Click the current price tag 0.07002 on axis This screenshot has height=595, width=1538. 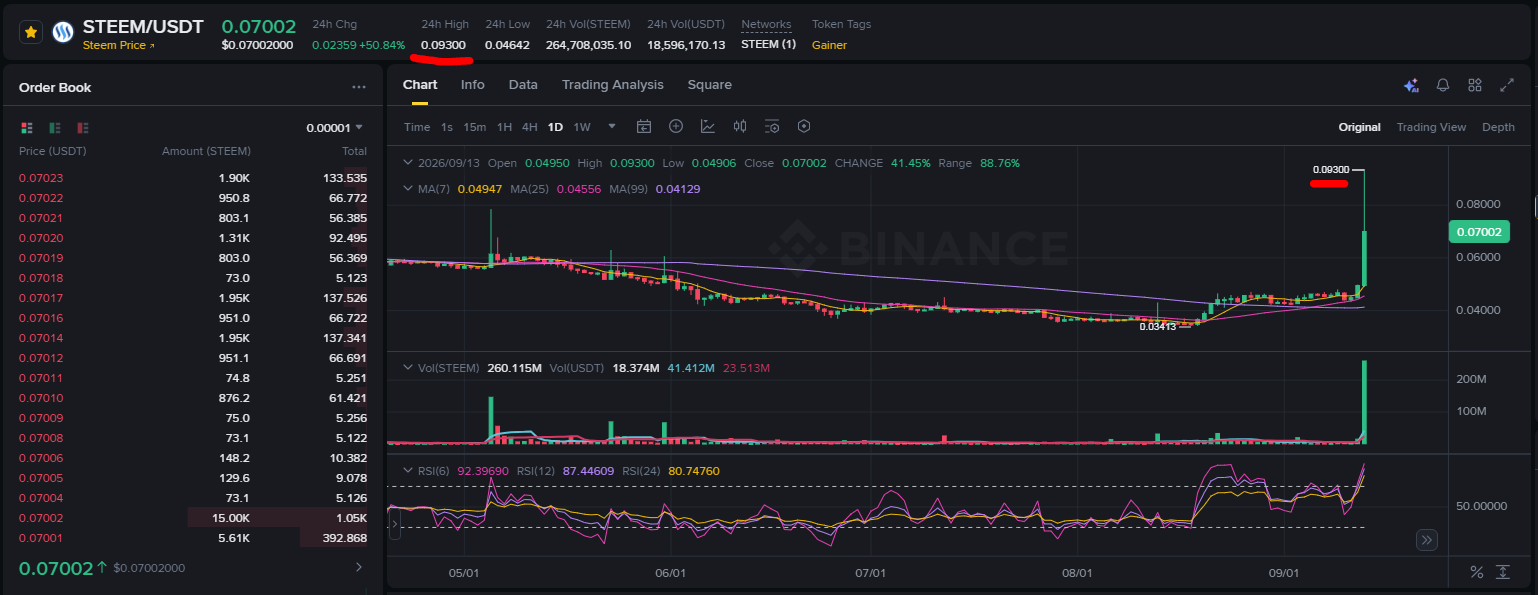tap(1478, 232)
